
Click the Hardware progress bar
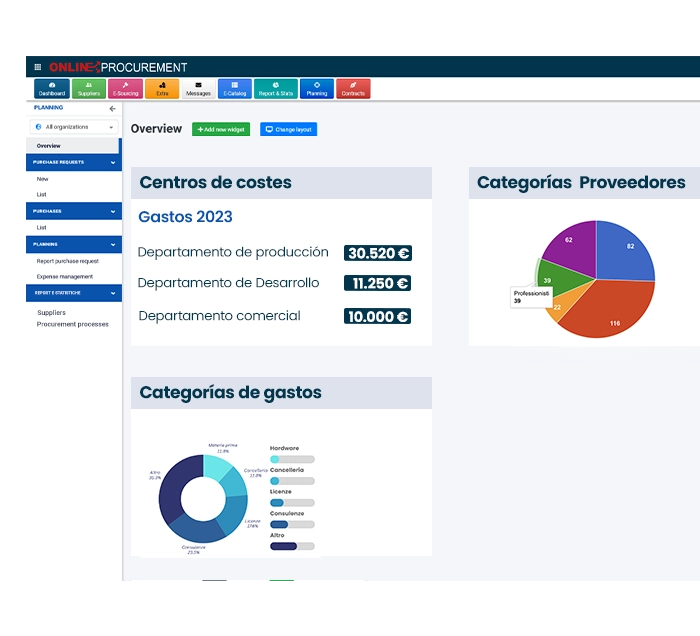click(x=292, y=459)
